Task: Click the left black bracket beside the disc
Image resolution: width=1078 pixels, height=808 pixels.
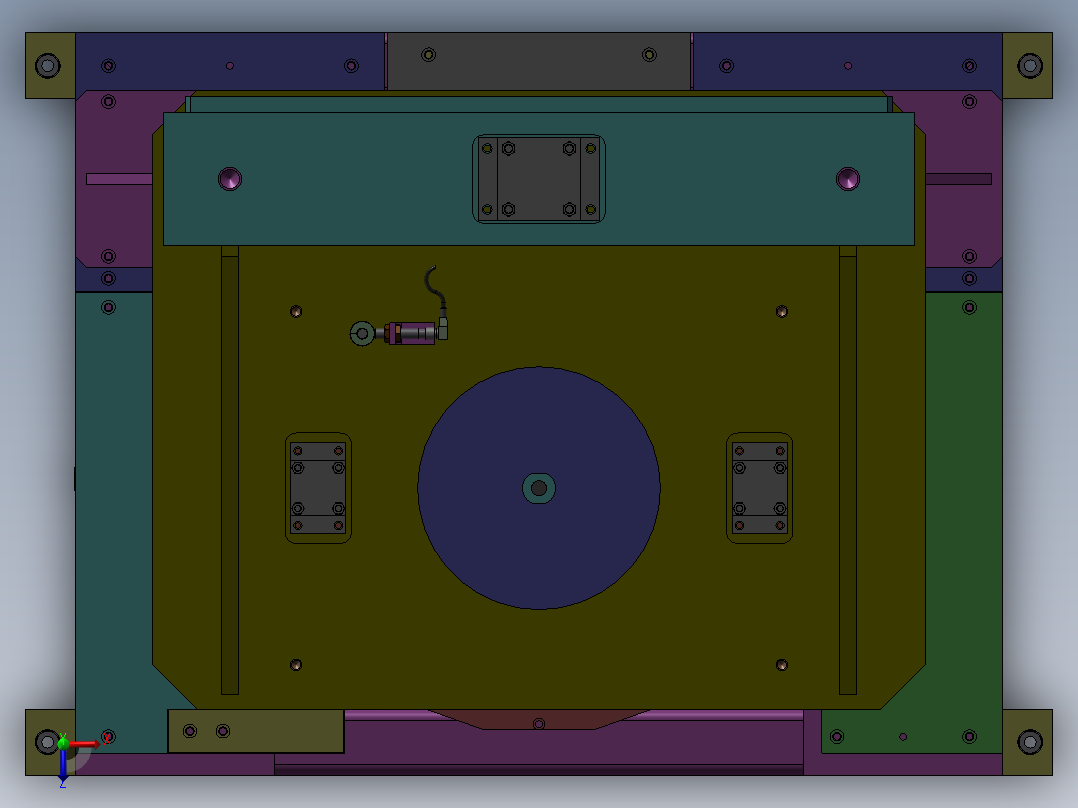Action: click(318, 488)
